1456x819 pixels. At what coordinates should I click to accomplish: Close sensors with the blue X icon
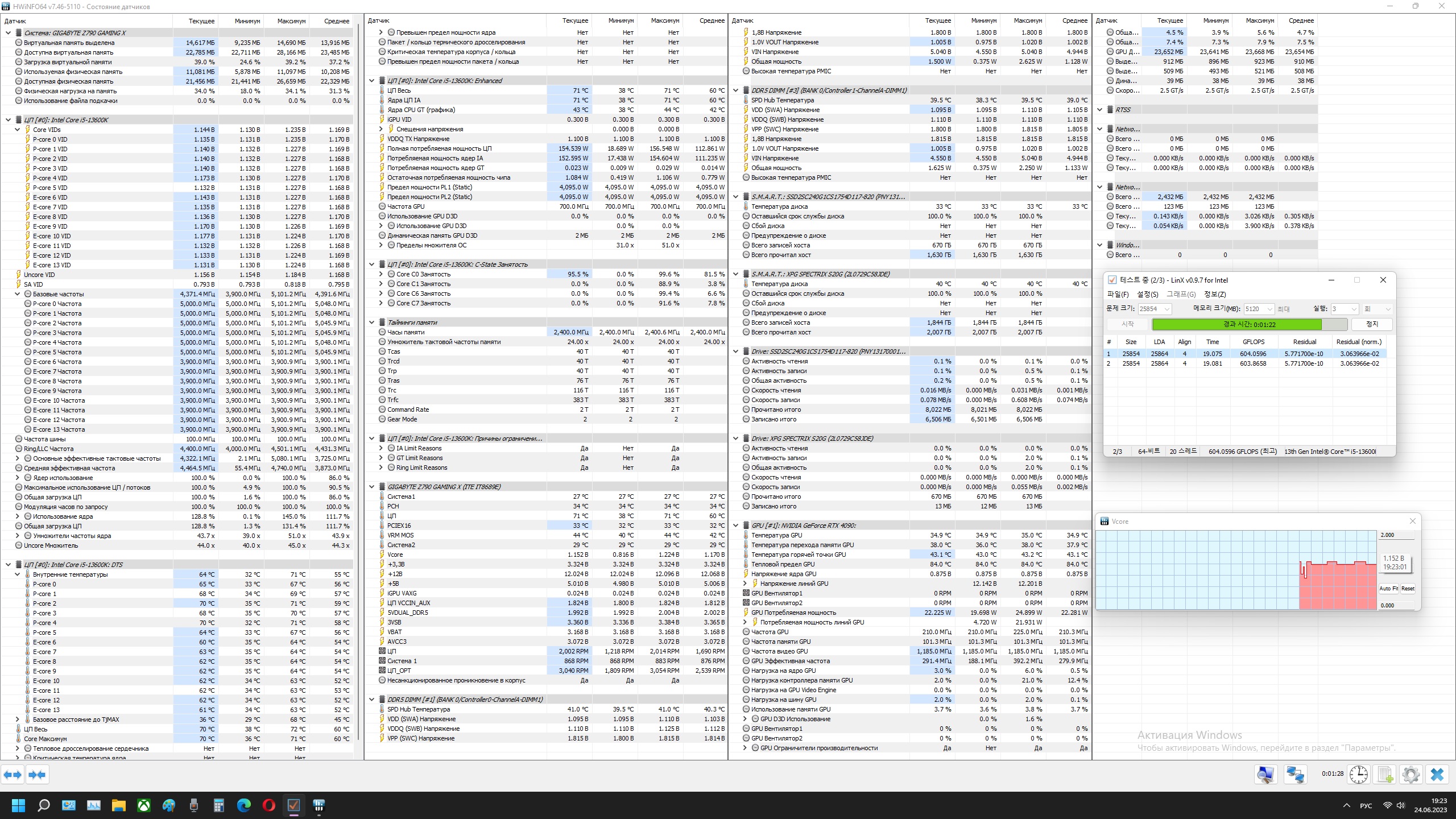pos(1437,775)
